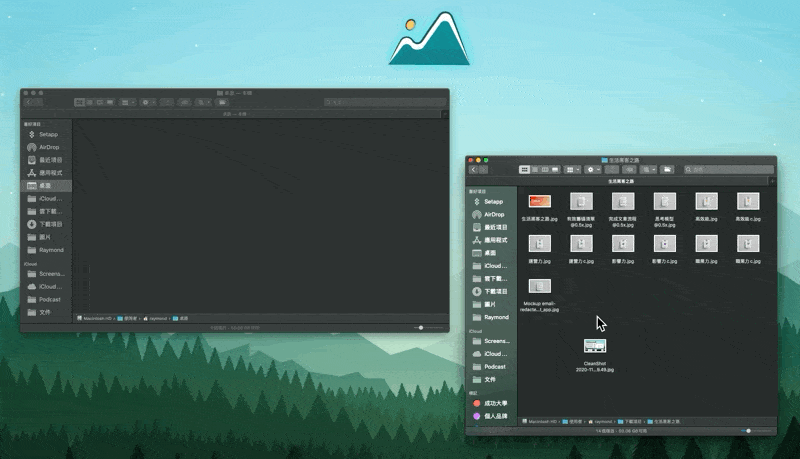Focus search field in 生活黑客之路 window
This screenshot has height=459, width=800.
click(x=729, y=170)
